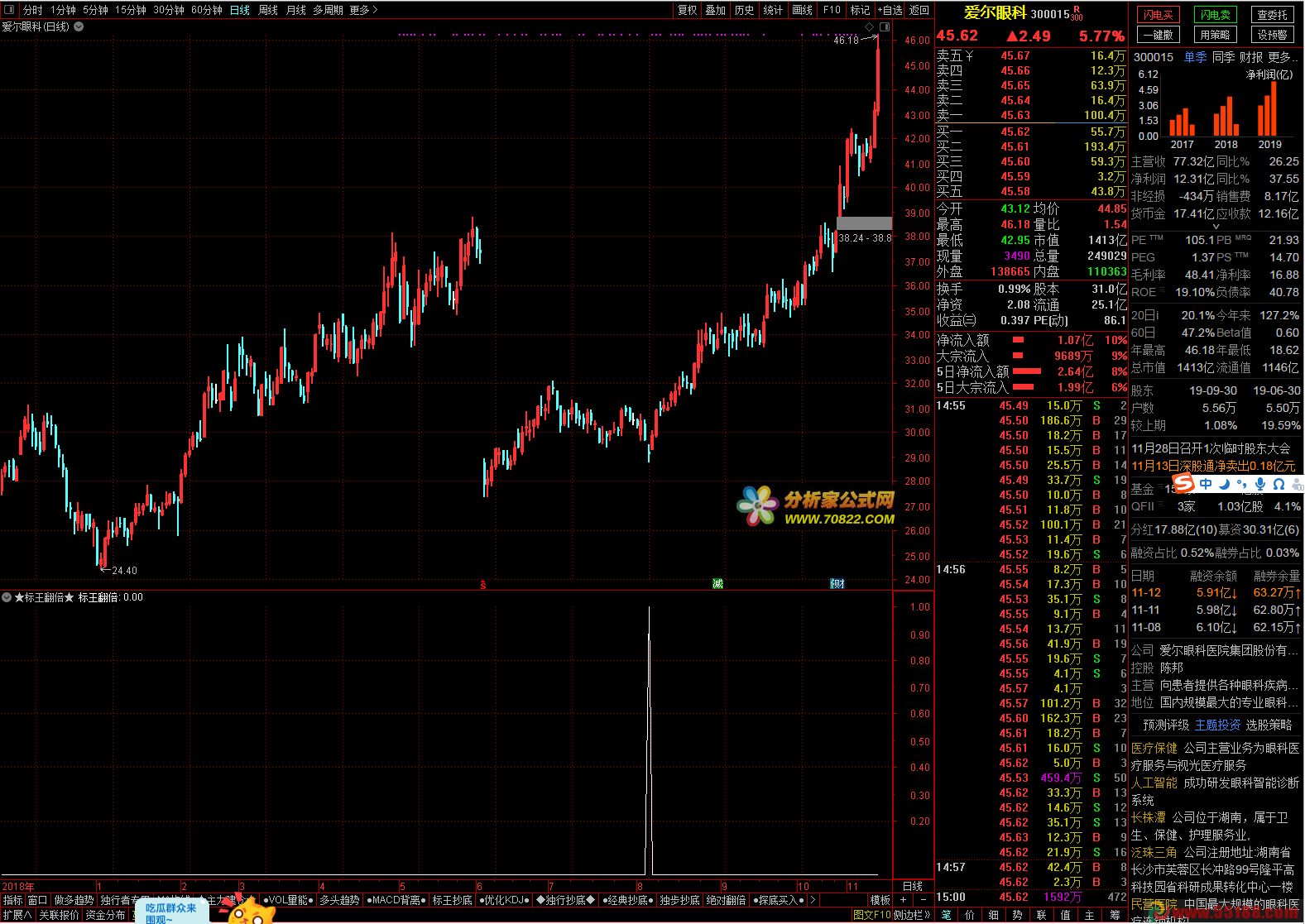Expand the 更多 periods dropdown
The image size is (1305, 924).
point(363,10)
